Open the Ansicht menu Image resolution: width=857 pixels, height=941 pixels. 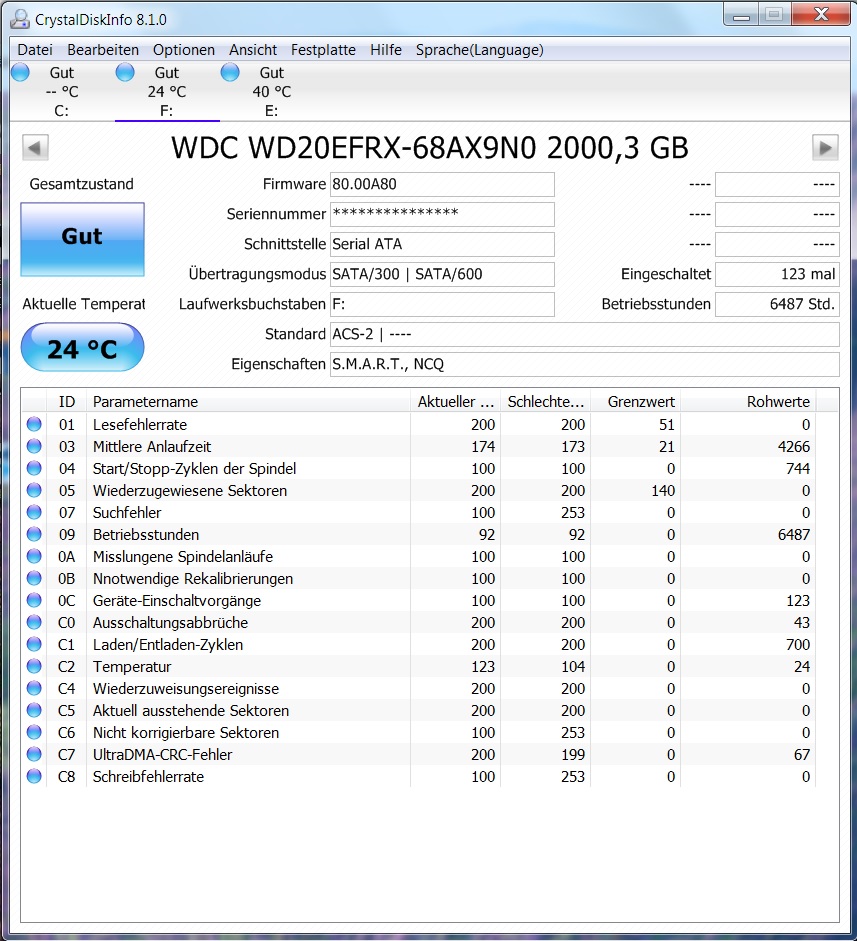(x=253, y=50)
